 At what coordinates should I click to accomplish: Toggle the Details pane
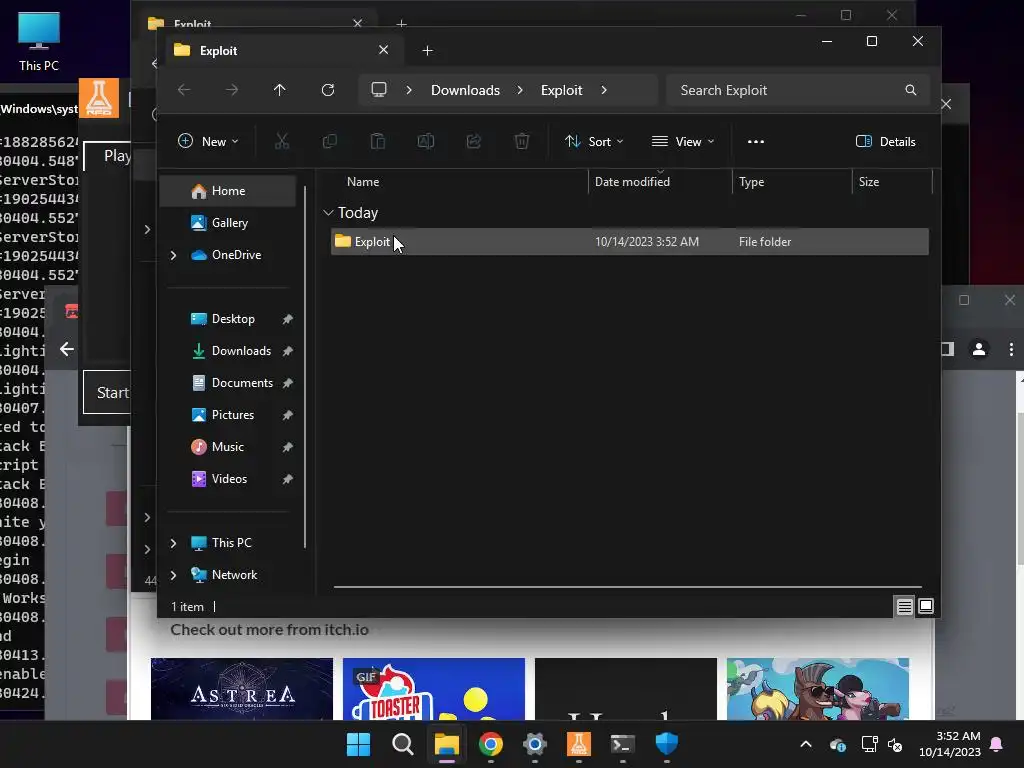pos(886,142)
